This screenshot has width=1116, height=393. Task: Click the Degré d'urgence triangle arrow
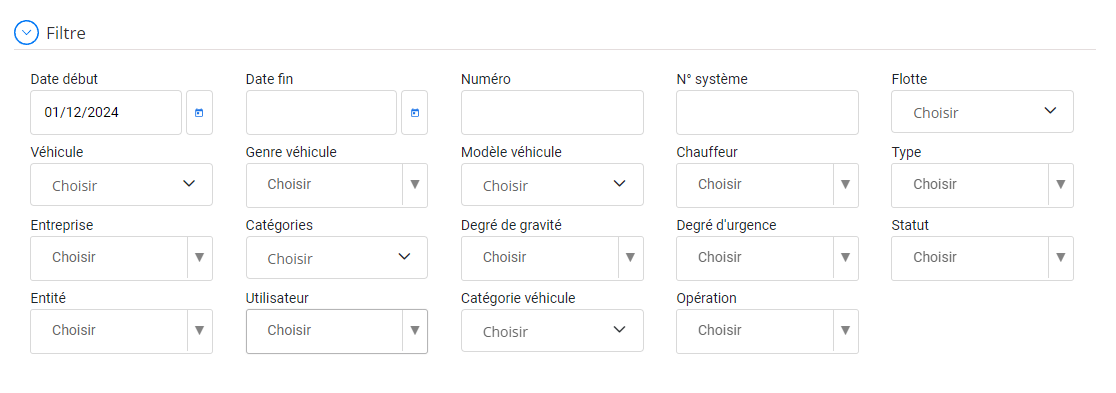846,257
